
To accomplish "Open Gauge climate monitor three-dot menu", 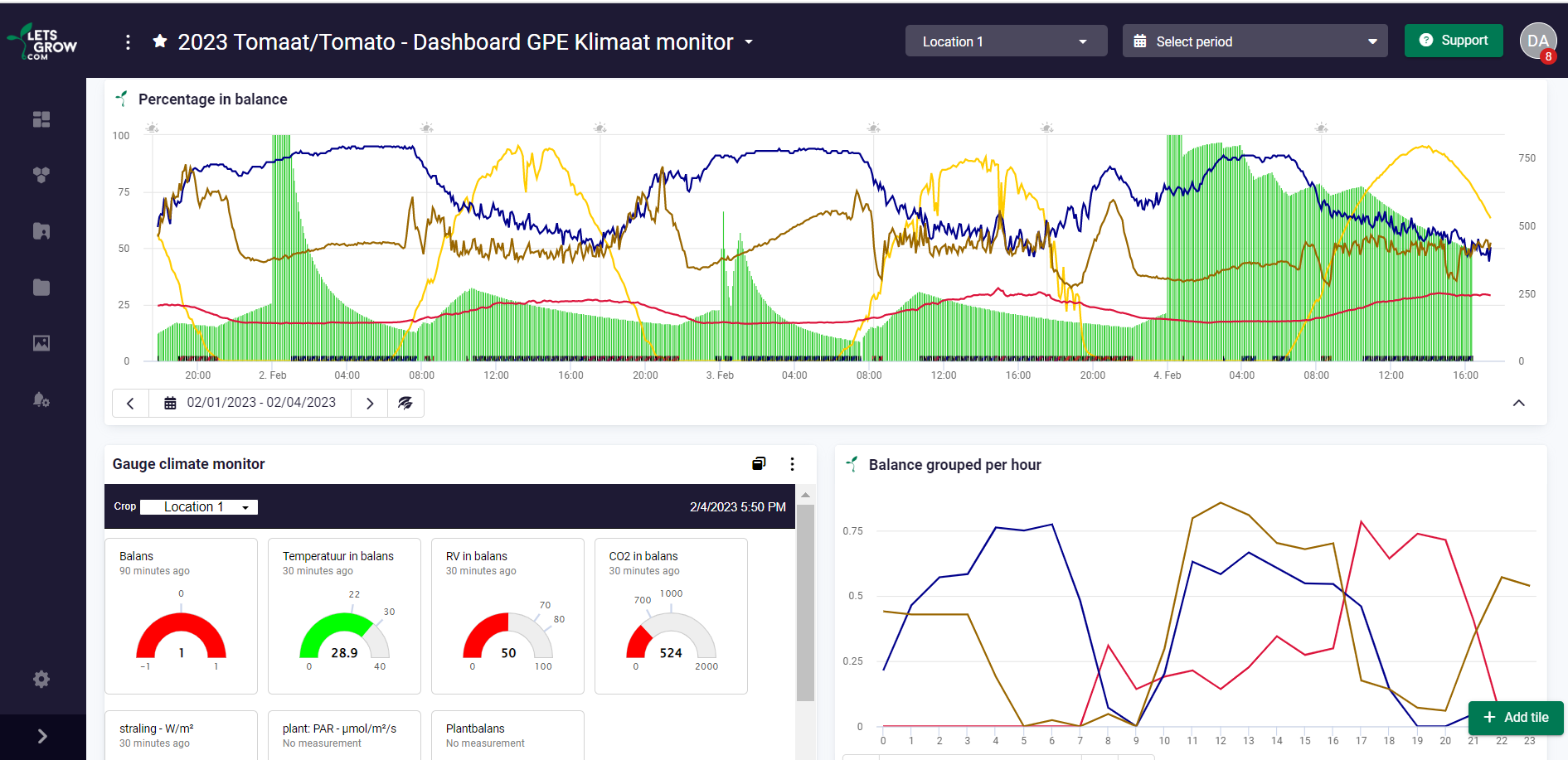I will point(792,464).
